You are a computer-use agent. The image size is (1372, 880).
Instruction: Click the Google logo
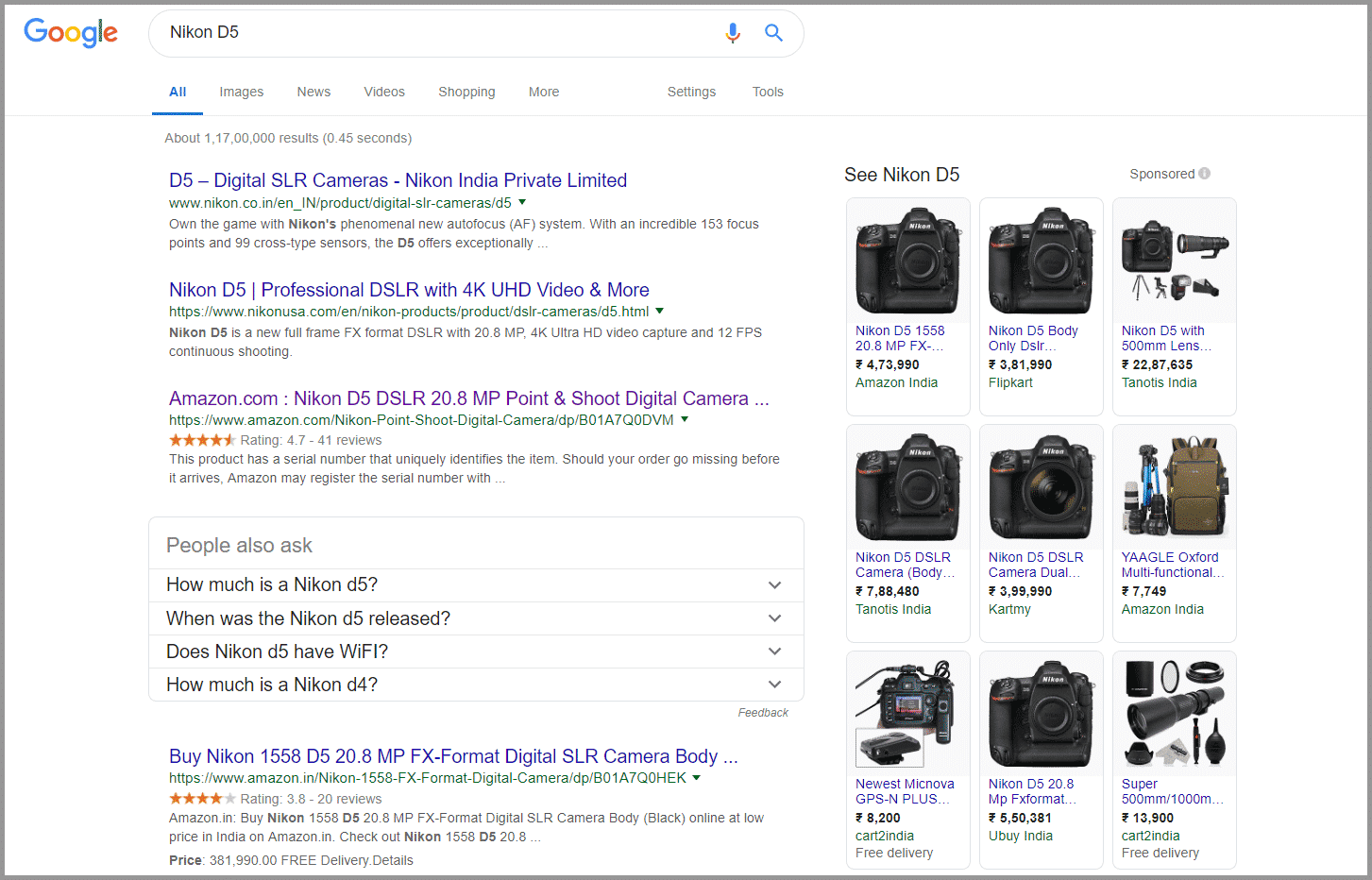[x=71, y=32]
